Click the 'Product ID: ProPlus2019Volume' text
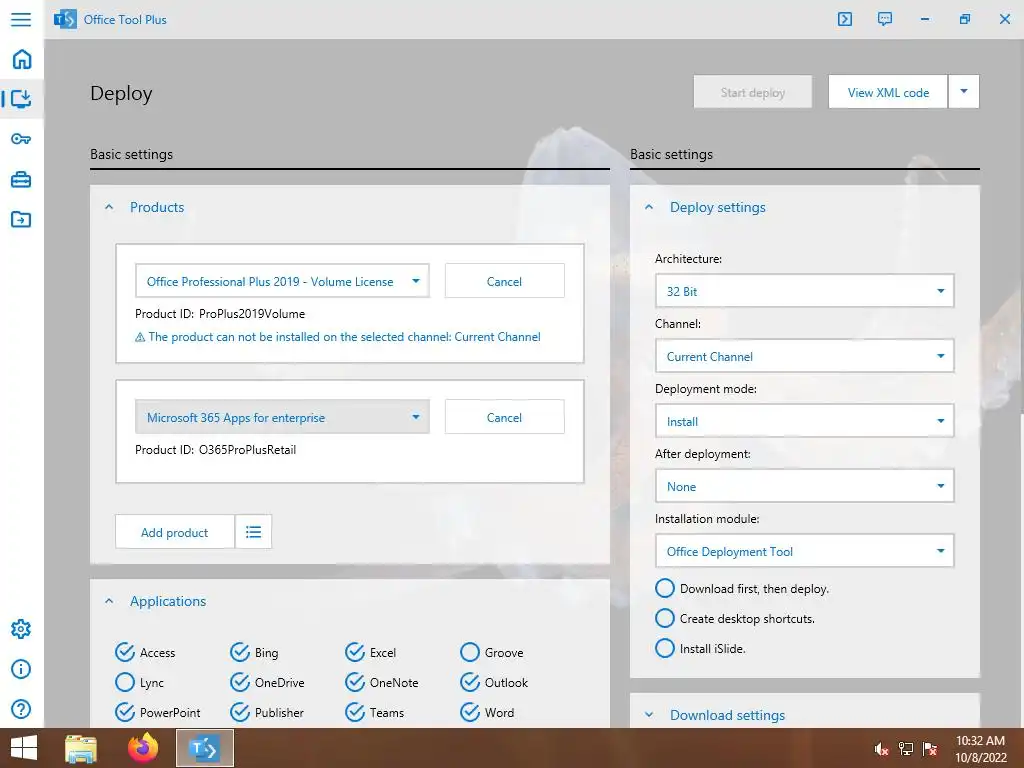This screenshot has width=1024, height=768. click(220, 313)
